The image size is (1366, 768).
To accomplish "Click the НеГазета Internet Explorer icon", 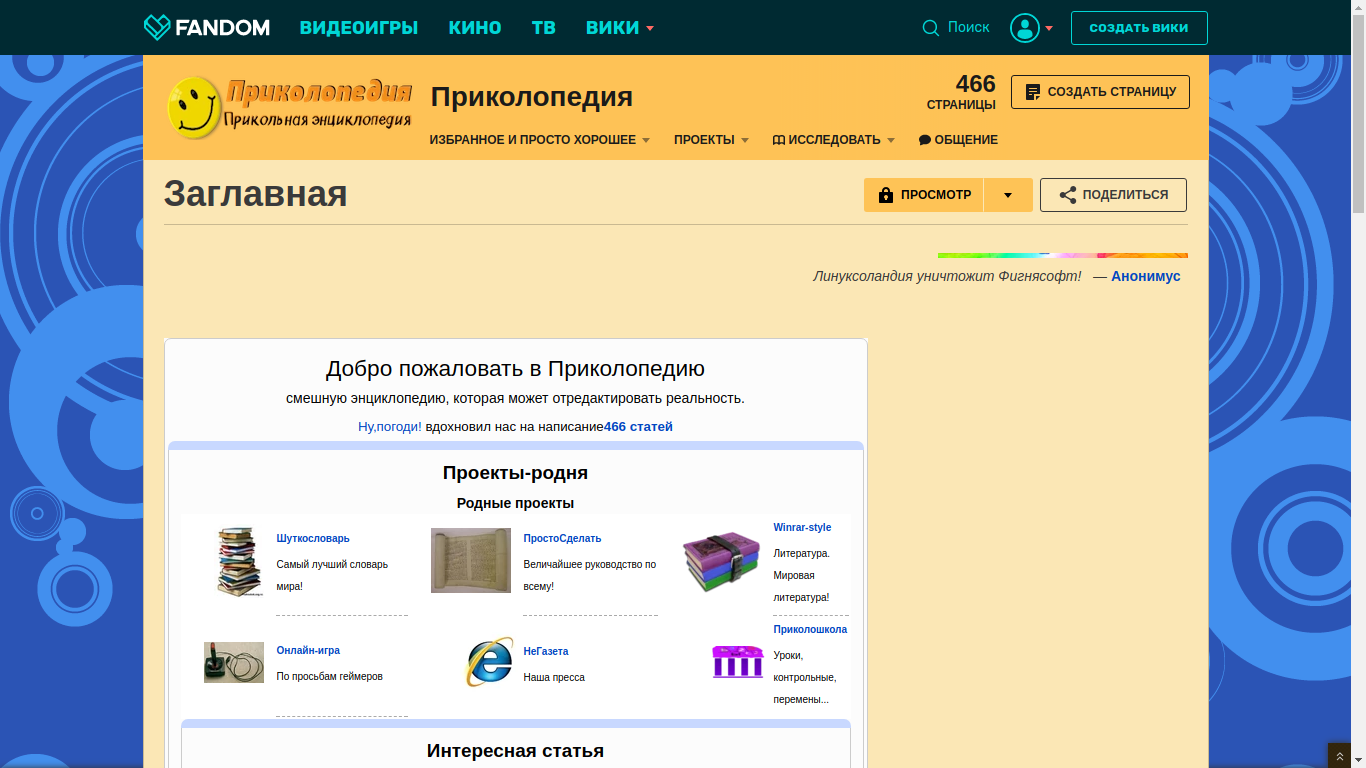I will coord(490,662).
